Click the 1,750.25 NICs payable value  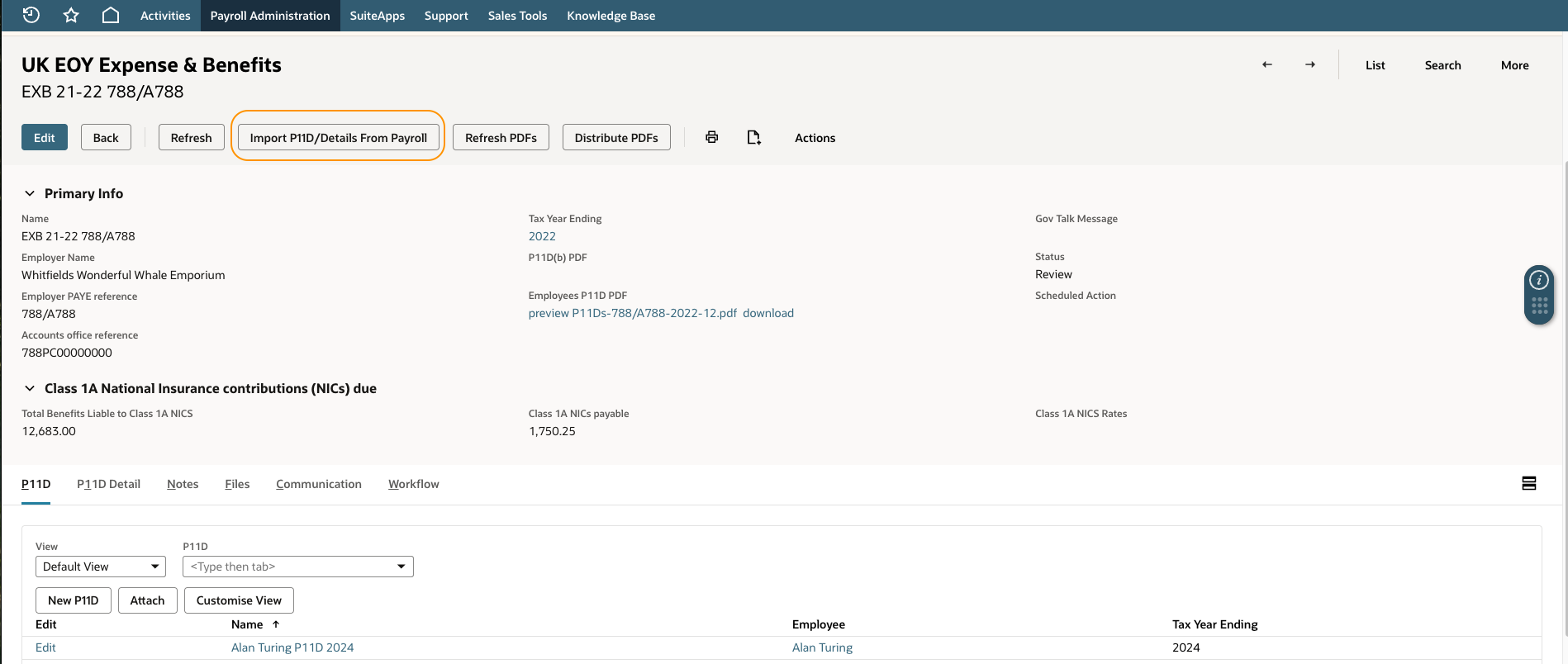coord(552,431)
